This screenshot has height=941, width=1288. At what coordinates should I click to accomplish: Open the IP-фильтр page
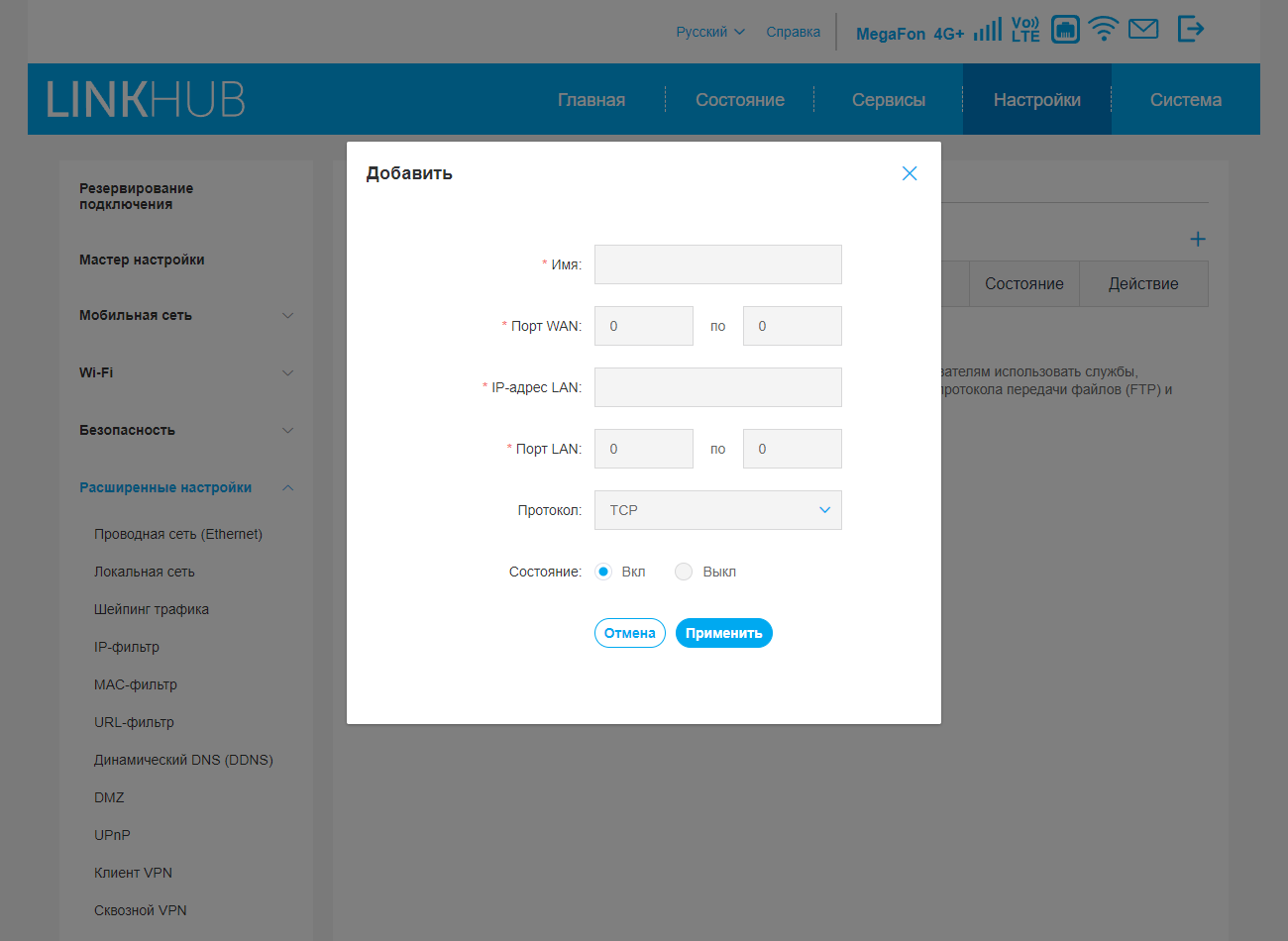pyautogui.click(x=127, y=647)
